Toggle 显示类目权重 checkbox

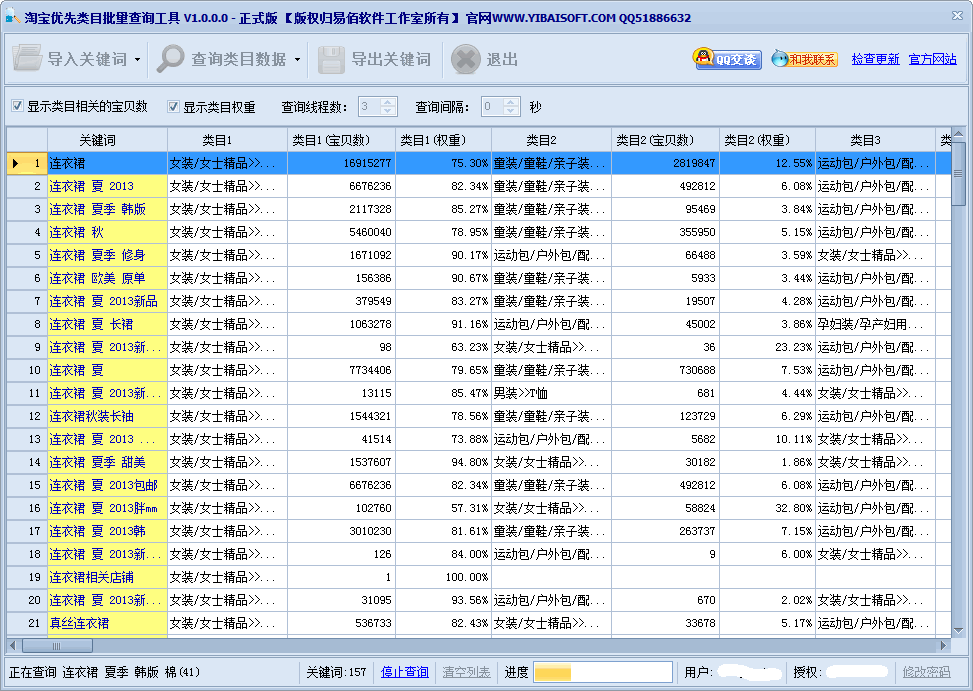click(x=174, y=107)
